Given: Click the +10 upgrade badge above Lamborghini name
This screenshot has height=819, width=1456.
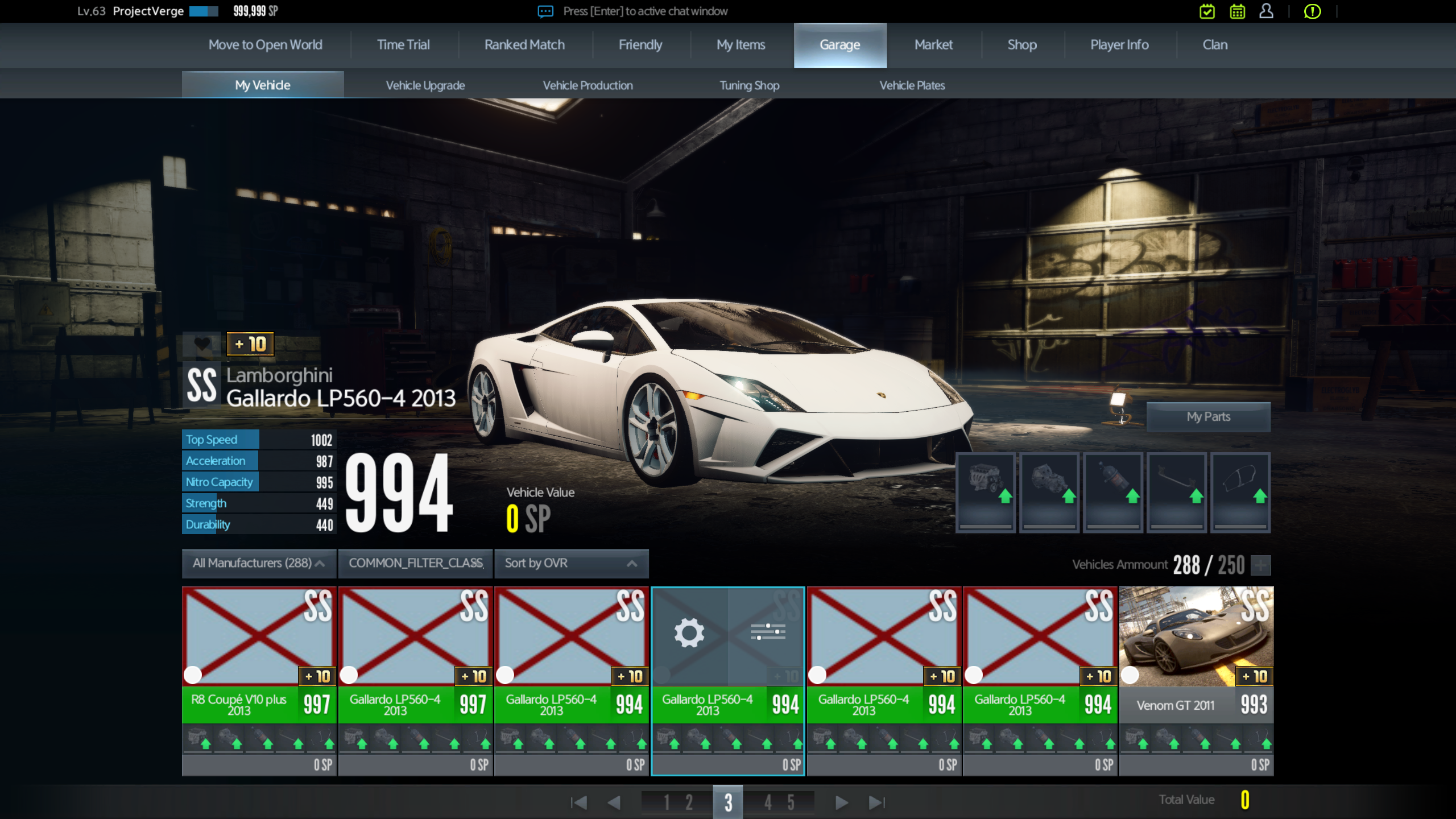Looking at the screenshot, I should tap(250, 344).
